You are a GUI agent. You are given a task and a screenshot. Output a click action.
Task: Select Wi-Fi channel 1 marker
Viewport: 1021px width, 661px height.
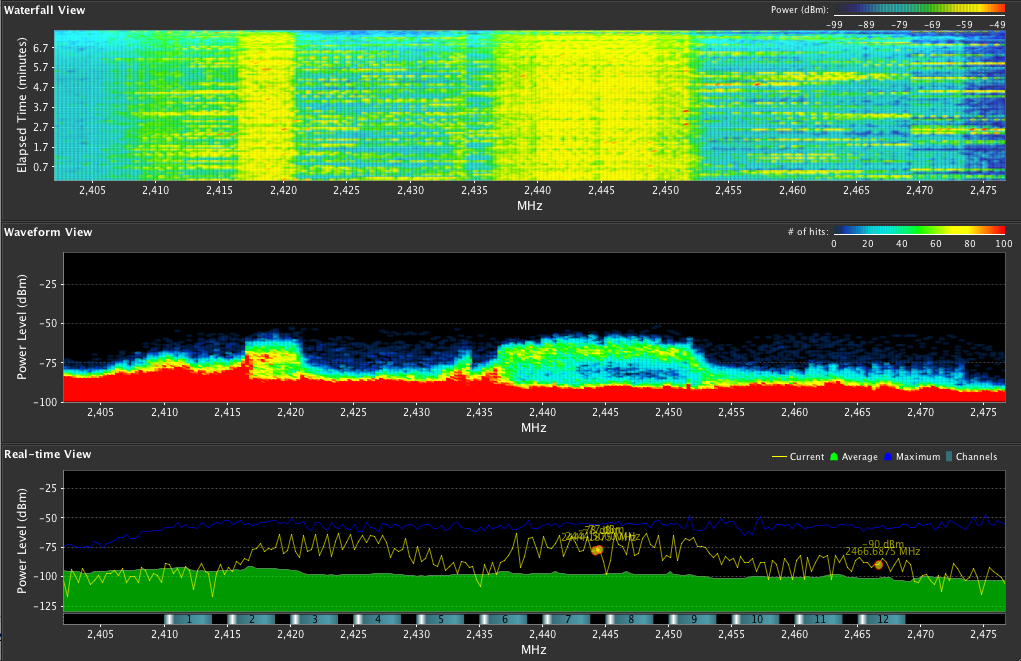pyautogui.click(x=189, y=620)
